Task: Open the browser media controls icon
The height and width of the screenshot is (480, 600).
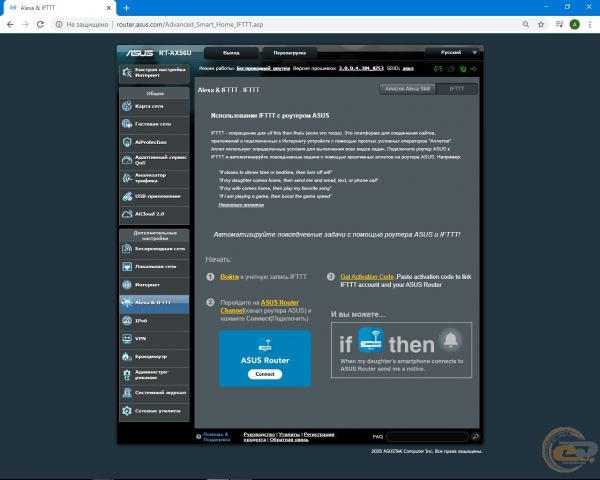Action: 559,24
